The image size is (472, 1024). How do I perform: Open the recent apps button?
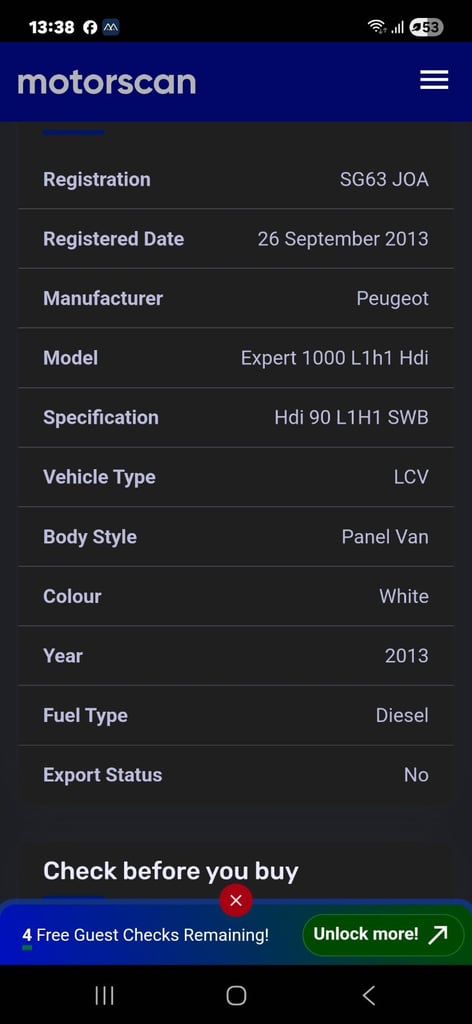(104, 995)
